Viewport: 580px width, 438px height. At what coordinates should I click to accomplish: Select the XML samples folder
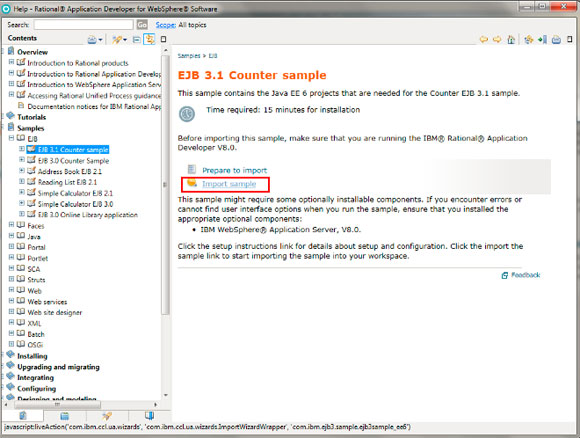click(x=34, y=324)
